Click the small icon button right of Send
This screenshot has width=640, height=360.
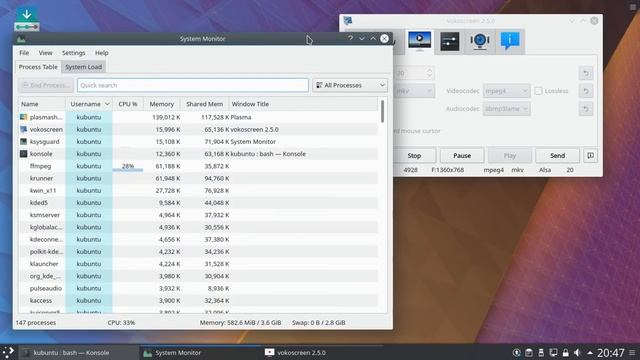coord(590,156)
